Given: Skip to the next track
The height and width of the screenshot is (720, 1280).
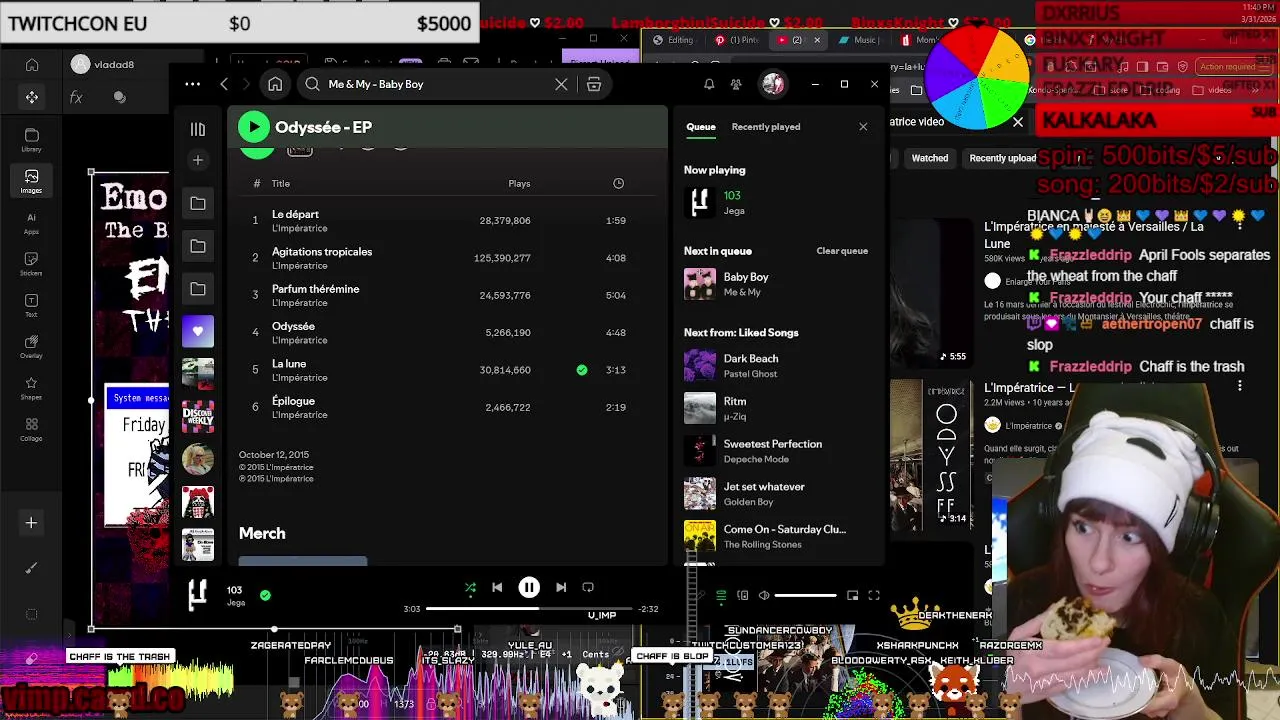Looking at the screenshot, I should tap(561, 588).
